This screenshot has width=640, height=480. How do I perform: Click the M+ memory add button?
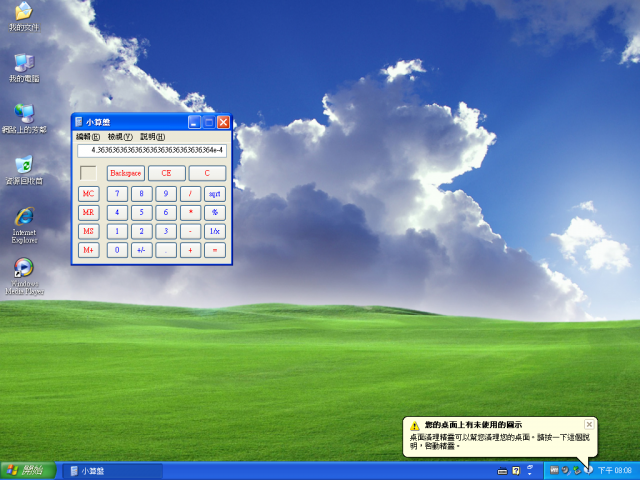tap(89, 250)
